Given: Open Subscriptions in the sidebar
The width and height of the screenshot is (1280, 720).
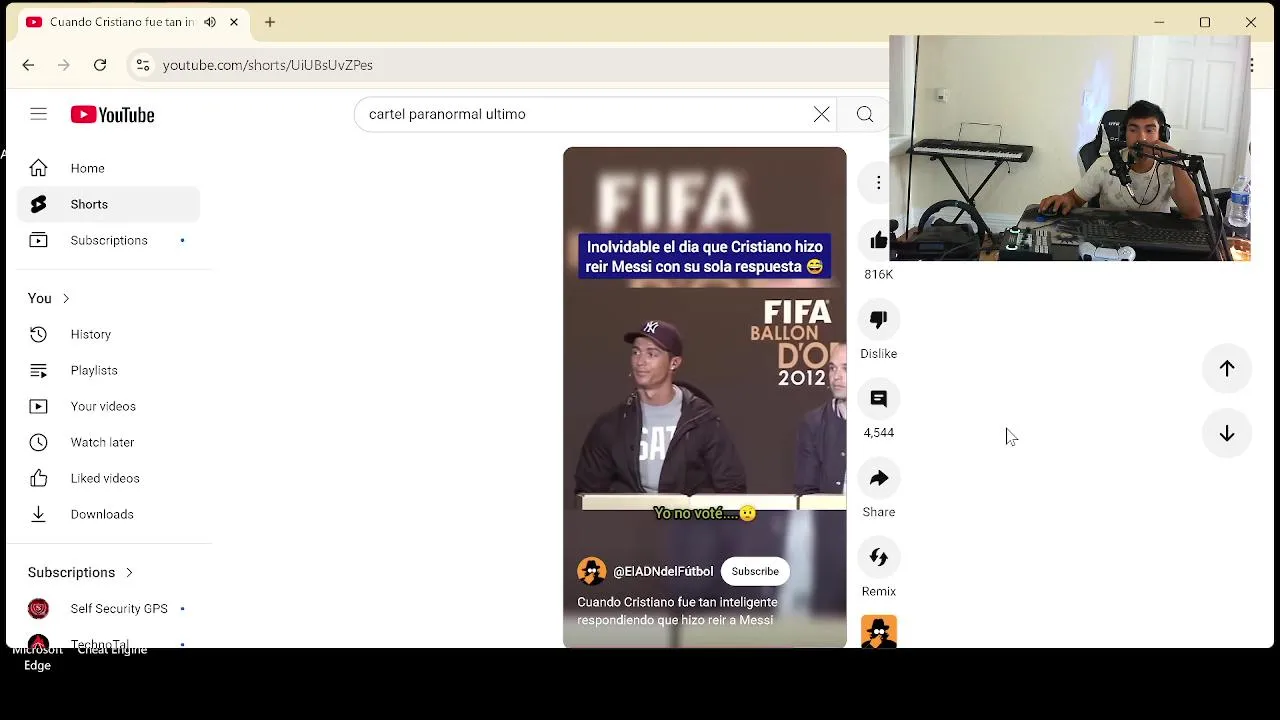Looking at the screenshot, I should pyautogui.click(x=108, y=240).
